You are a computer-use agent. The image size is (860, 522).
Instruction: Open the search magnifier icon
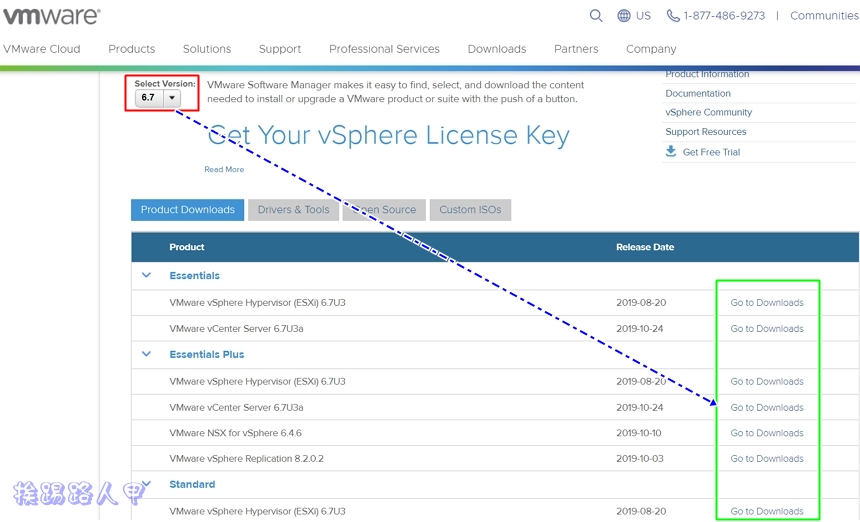[x=596, y=15]
